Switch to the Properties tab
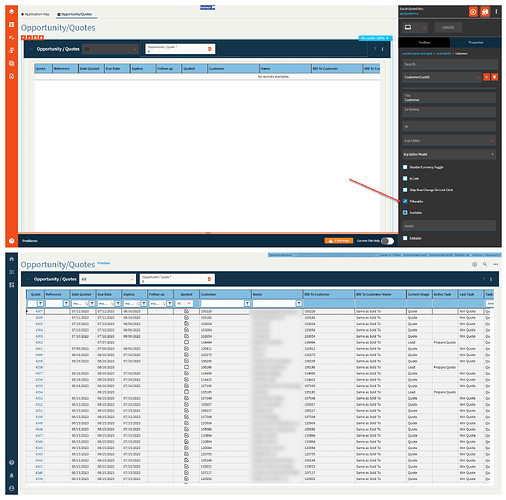Screen dimensions: 506x500 click(x=476, y=42)
